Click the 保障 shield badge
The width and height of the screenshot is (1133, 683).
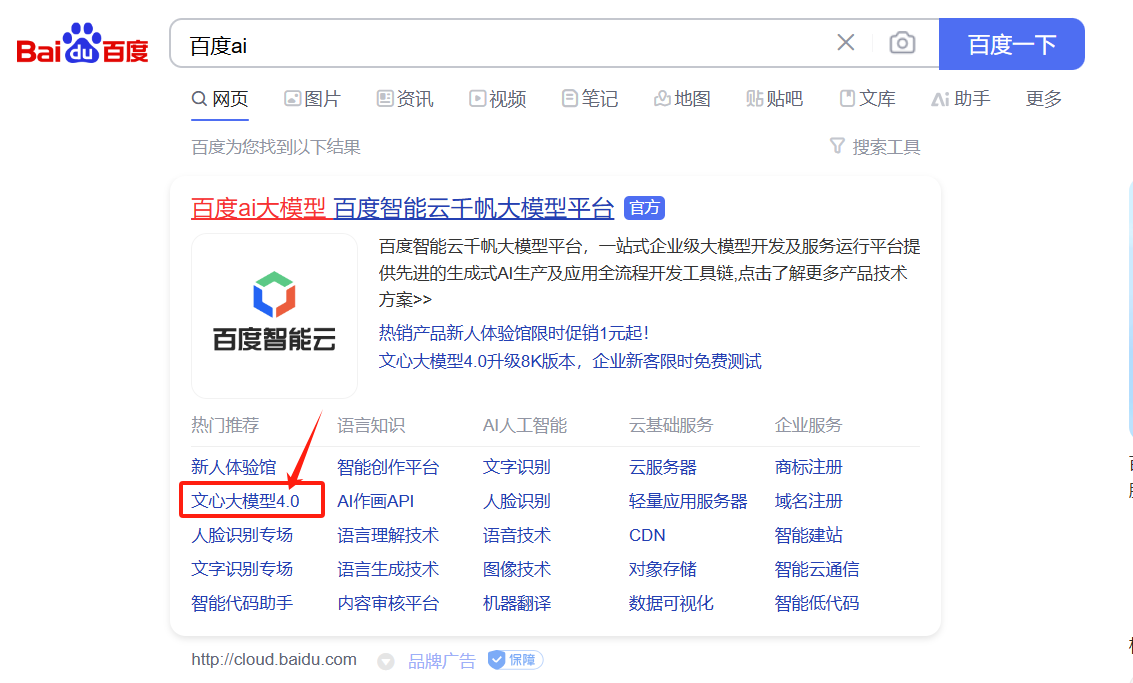pos(515,660)
